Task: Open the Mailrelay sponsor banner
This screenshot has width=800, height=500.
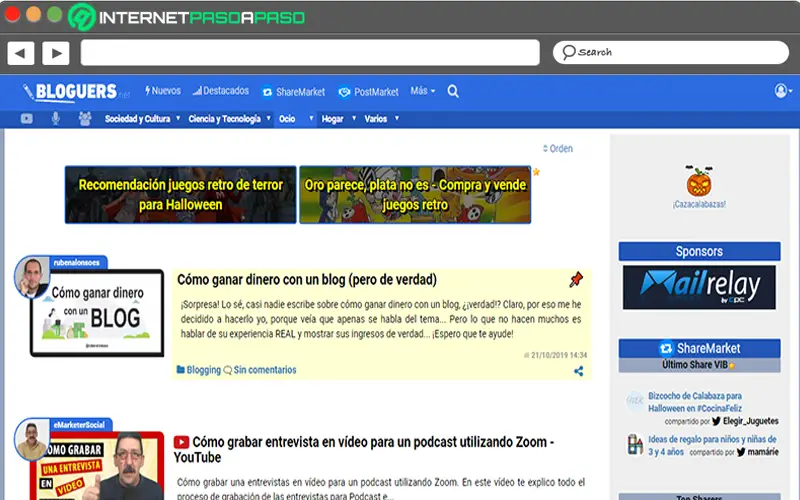Action: pyautogui.click(x=699, y=287)
